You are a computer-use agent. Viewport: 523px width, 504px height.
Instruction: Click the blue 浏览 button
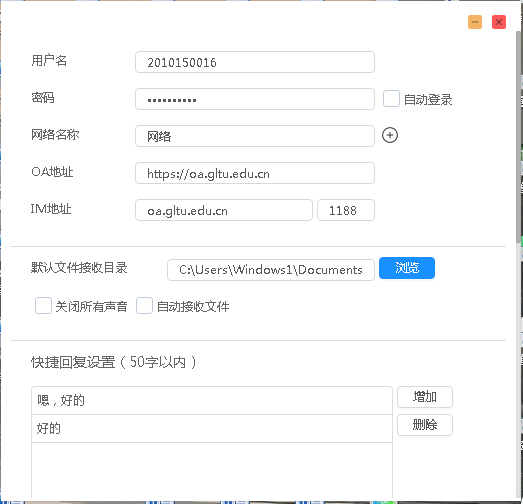pos(407,268)
